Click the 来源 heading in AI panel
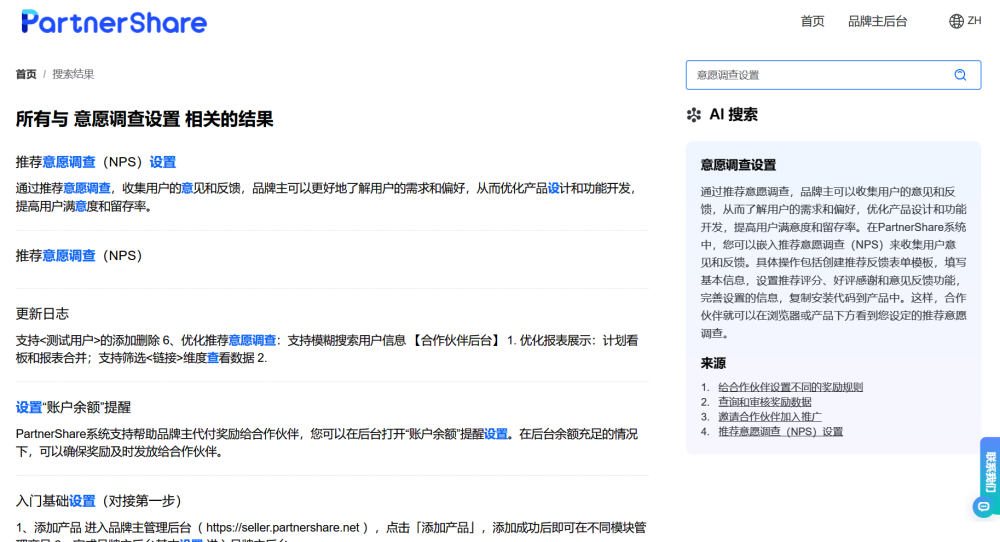The width and height of the screenshot is (1000, 542). [713, 363]
